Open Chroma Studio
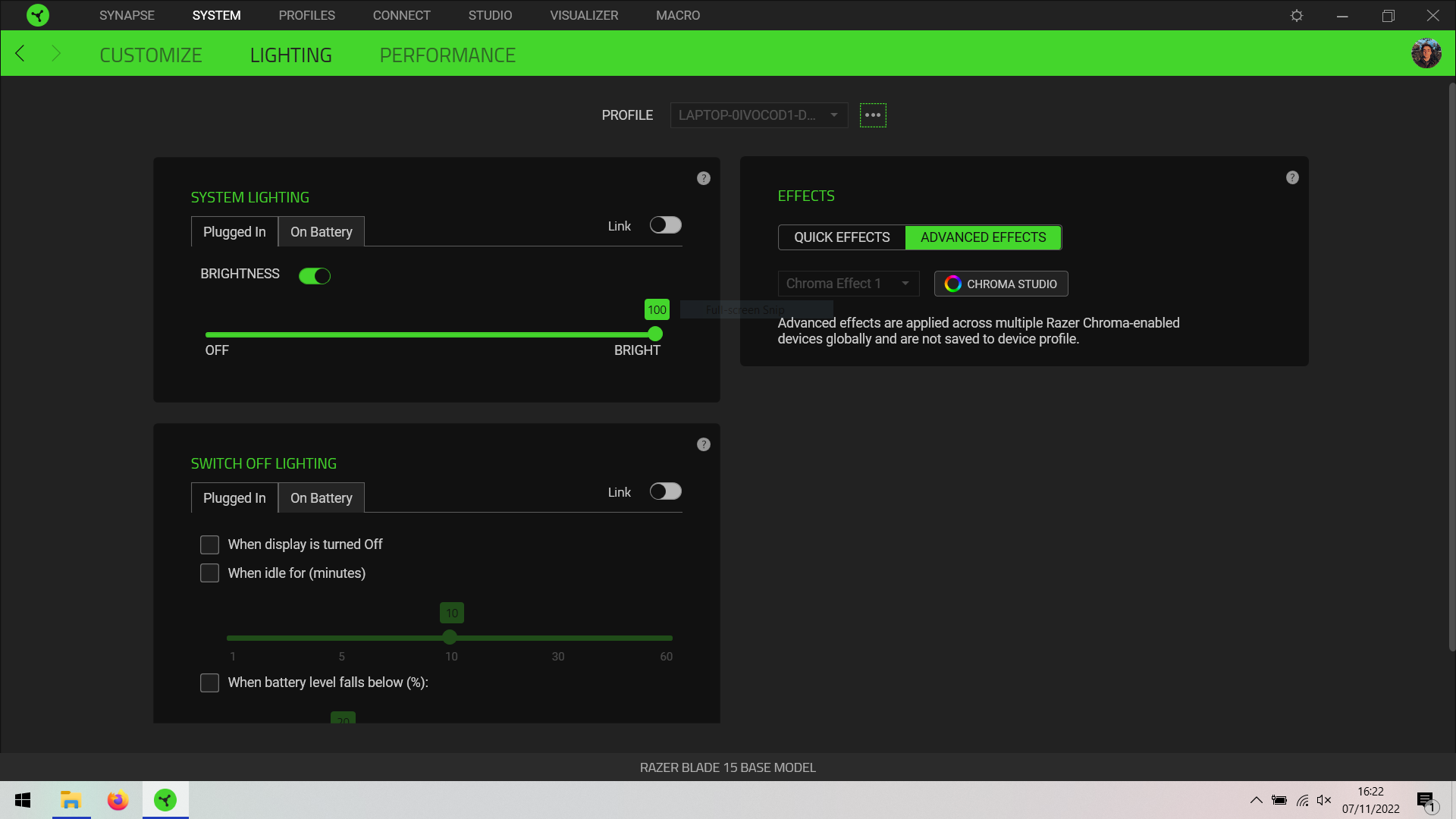Screen dimensions: 1456x819 tap(1000, 283)
